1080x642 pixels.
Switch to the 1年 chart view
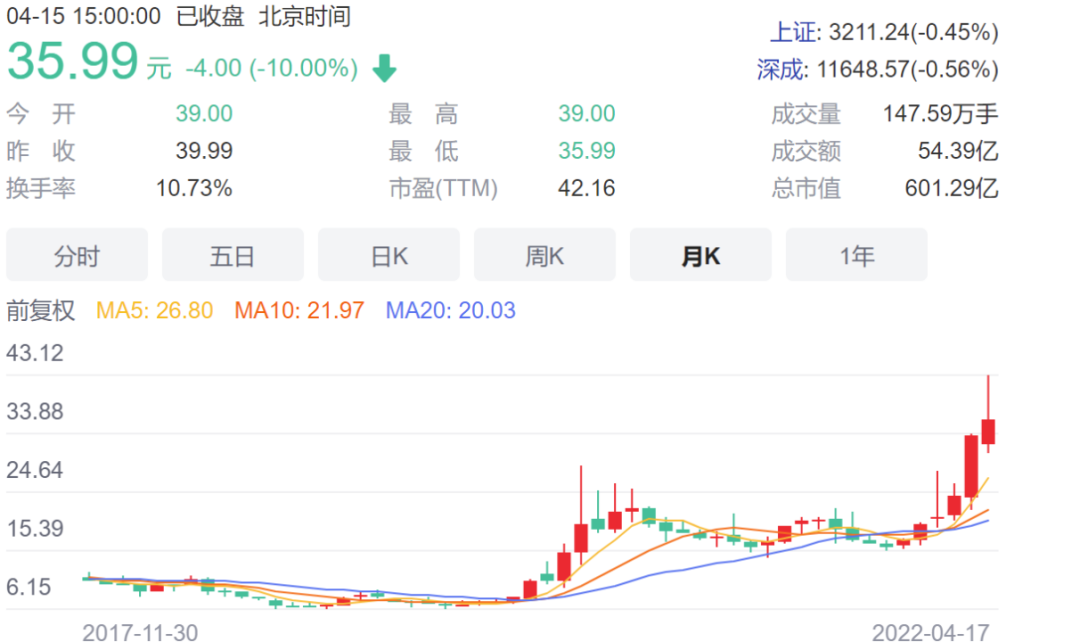[x=856, y=255]
